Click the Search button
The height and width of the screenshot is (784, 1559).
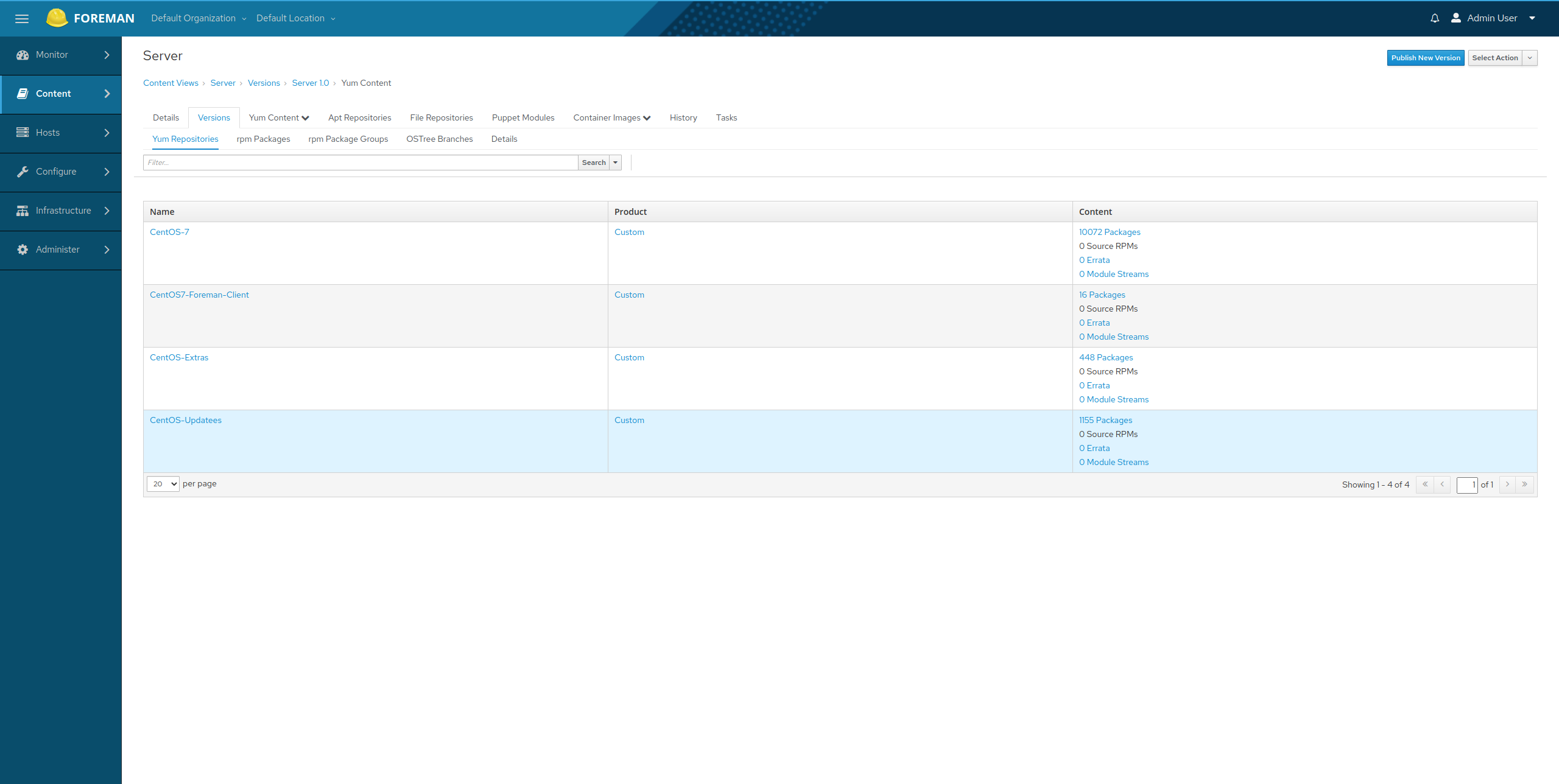point(594,163)
